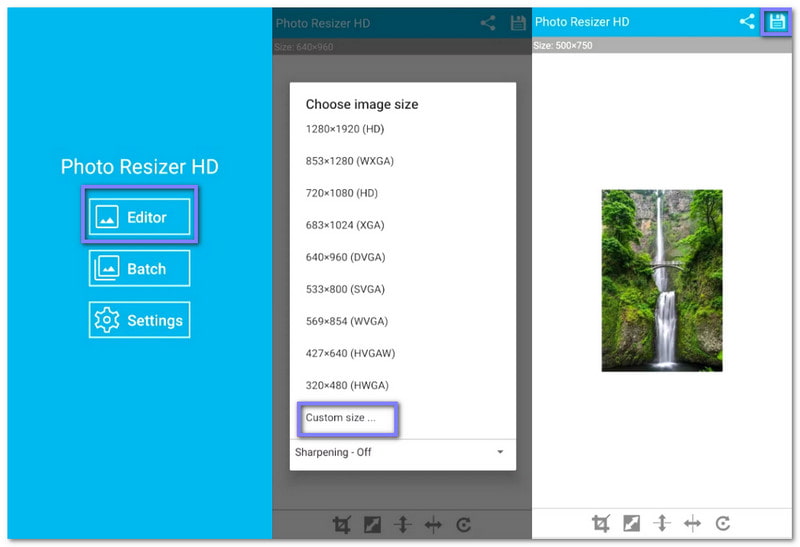This screenshot has width=800, height=547.
Task: Select resize tool in the right screen
Action: (632, 524)
